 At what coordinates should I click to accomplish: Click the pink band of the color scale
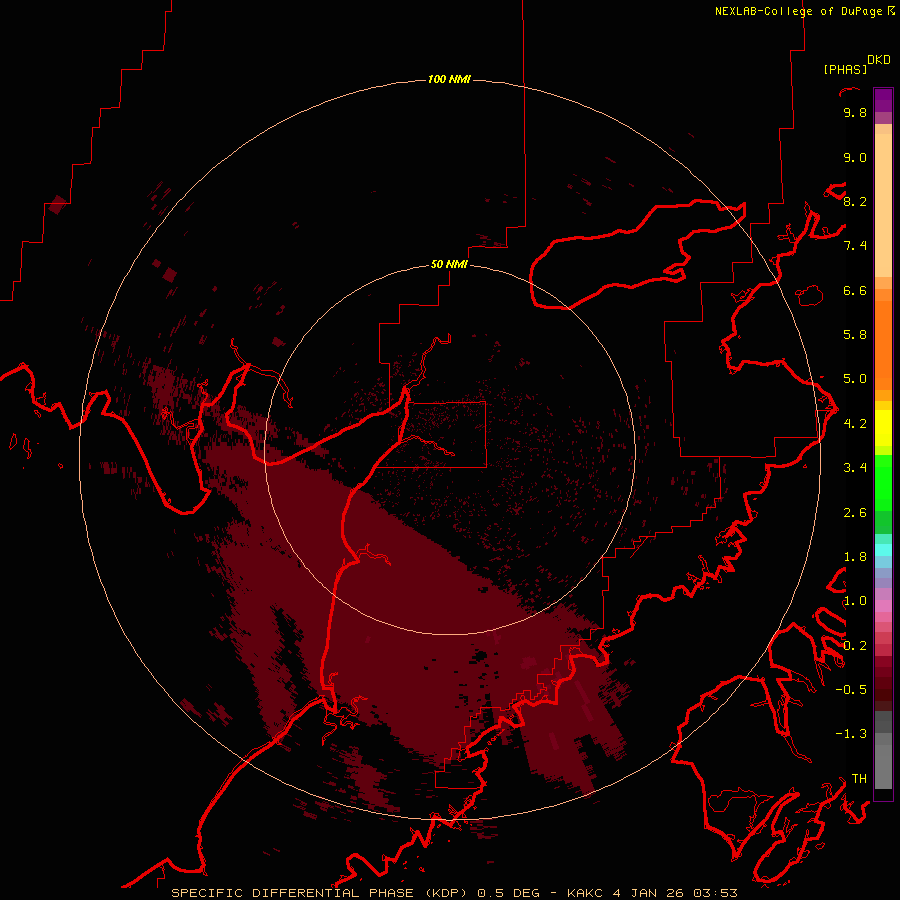883,606
